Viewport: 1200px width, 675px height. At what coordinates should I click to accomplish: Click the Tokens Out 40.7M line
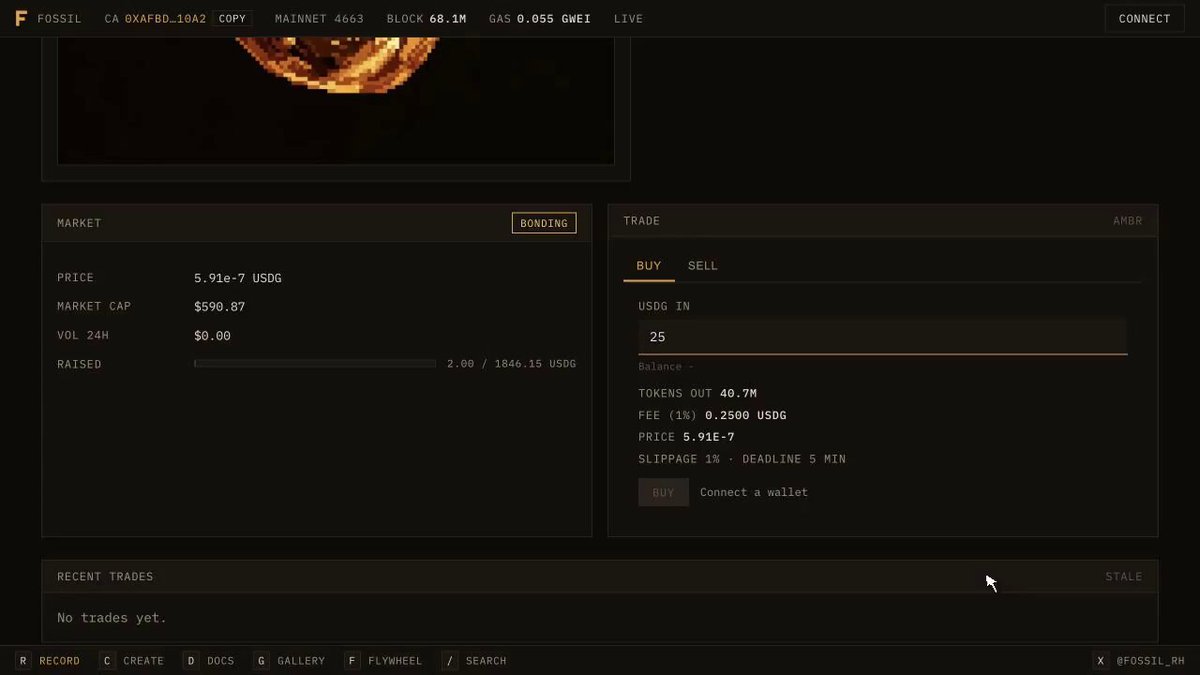[698, 394]
